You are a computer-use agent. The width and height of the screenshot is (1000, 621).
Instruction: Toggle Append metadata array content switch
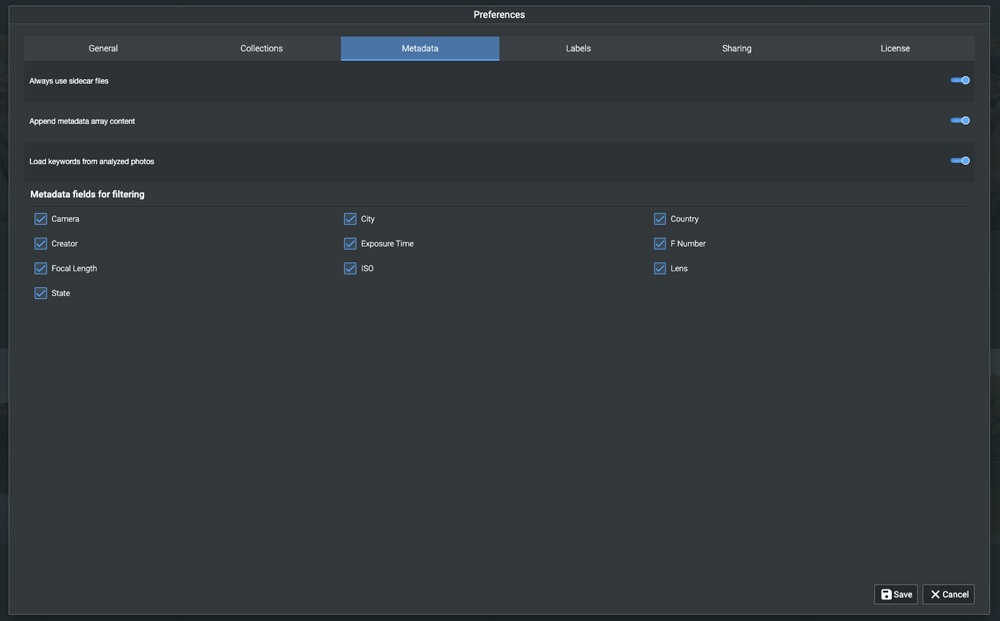tap(960, 120)
